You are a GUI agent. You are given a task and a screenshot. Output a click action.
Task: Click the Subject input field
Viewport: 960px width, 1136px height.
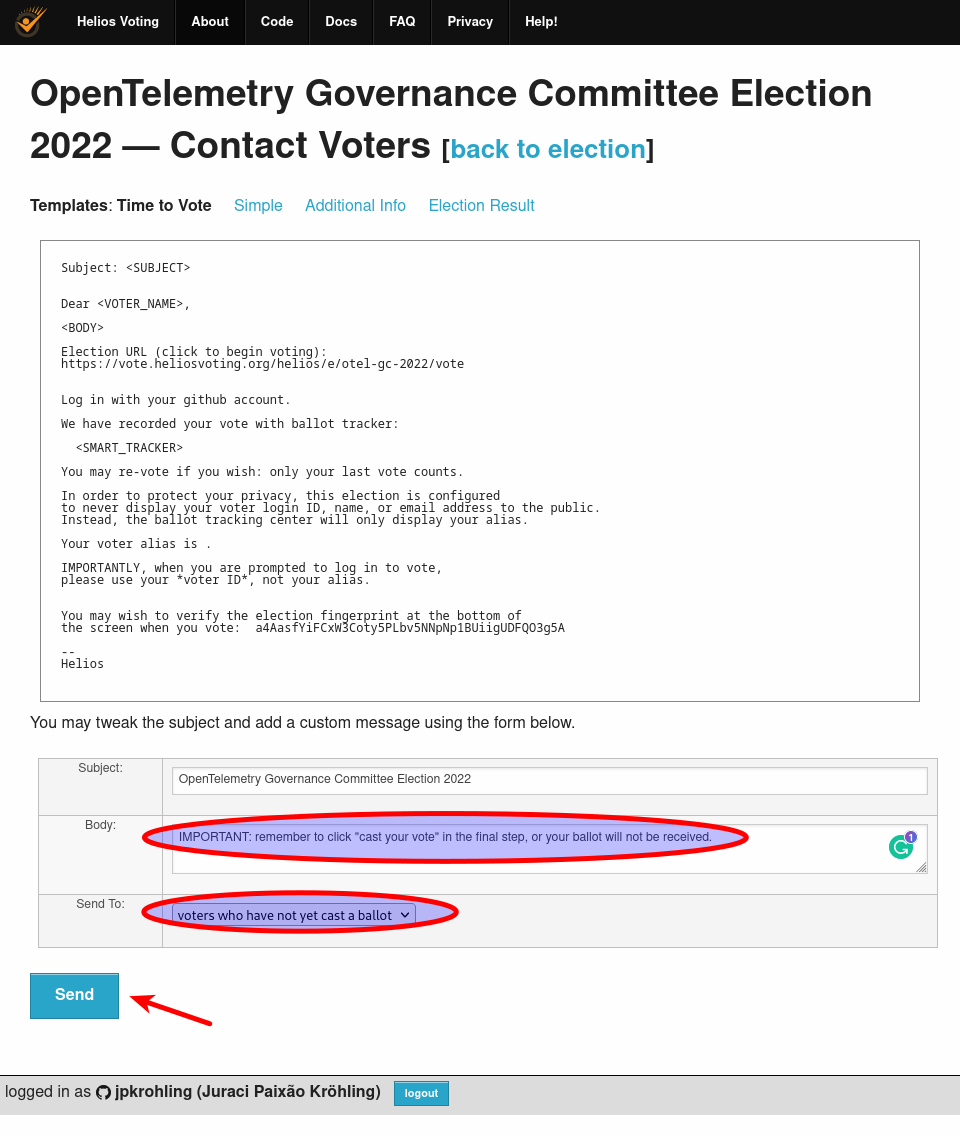[549, 780]
